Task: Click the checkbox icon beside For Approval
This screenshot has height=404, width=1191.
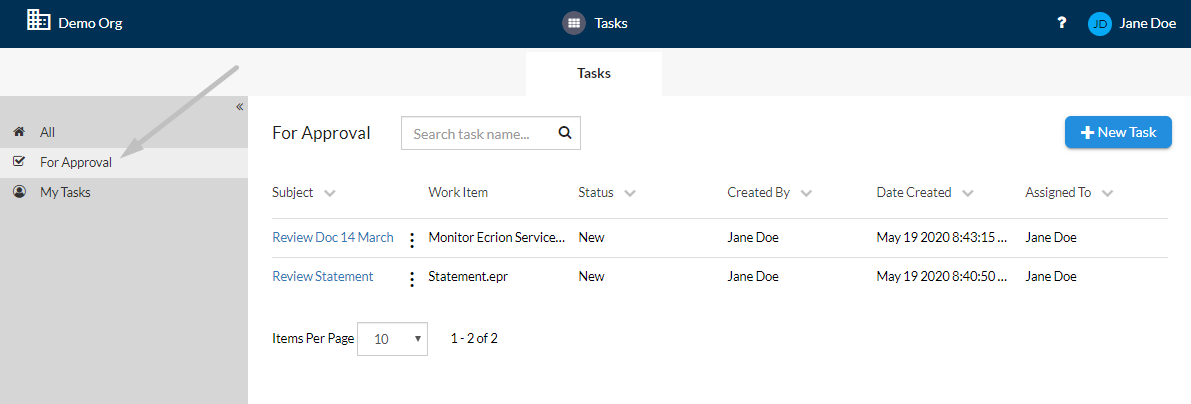Action: coord(20,162)
